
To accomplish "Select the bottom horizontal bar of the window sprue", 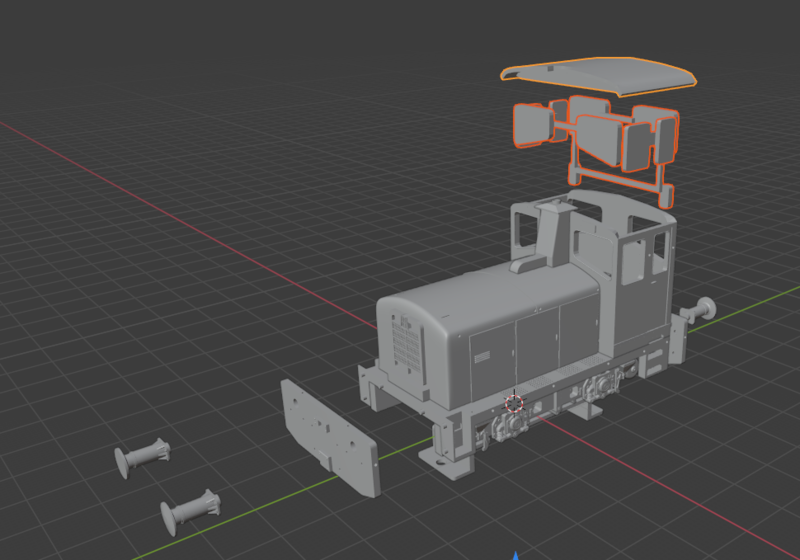I will (618, 182).
